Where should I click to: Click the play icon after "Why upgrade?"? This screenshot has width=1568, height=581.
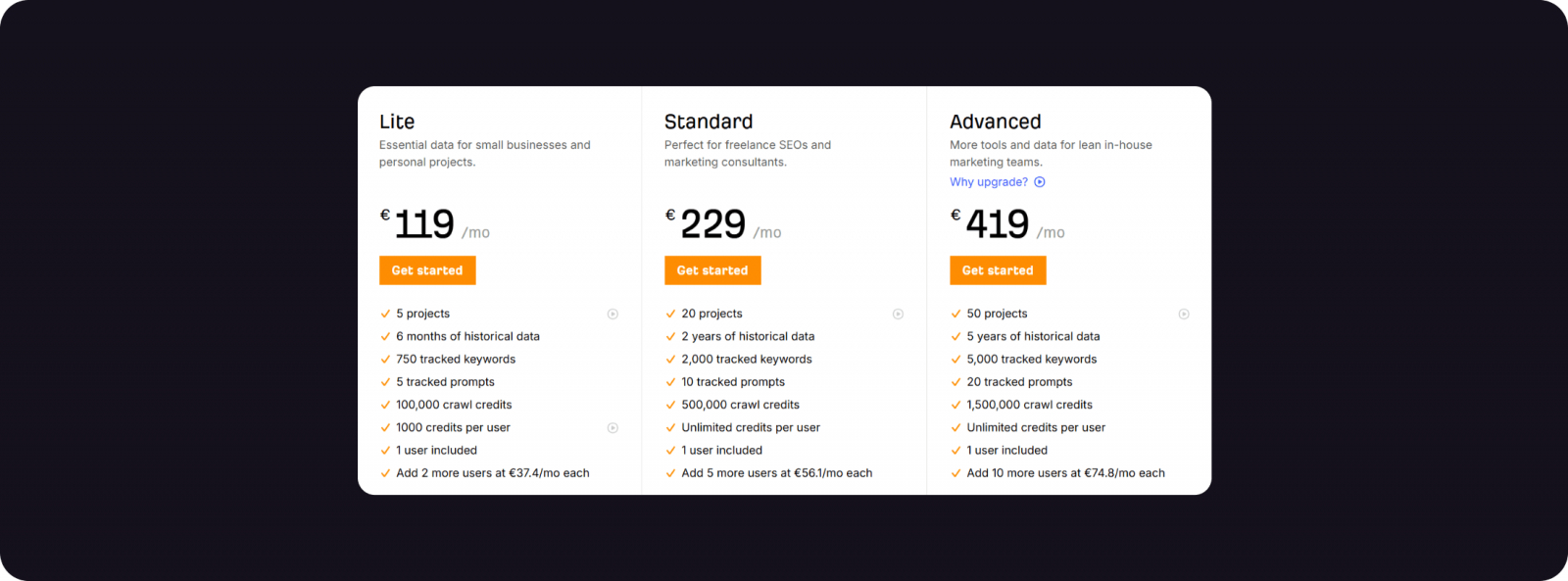click(1040, 182)
